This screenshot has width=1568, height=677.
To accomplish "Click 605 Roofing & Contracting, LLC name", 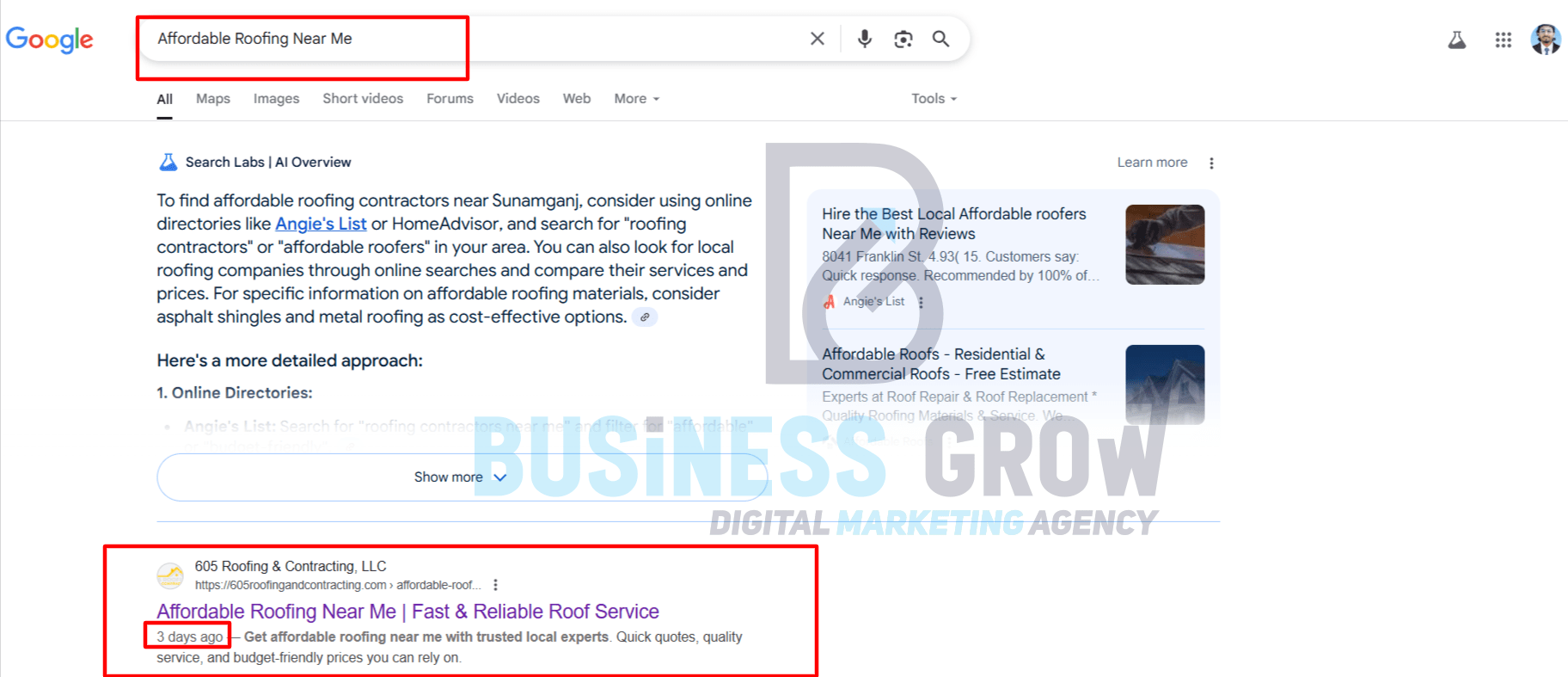I will pyautogui.click(x=291, y=566).
